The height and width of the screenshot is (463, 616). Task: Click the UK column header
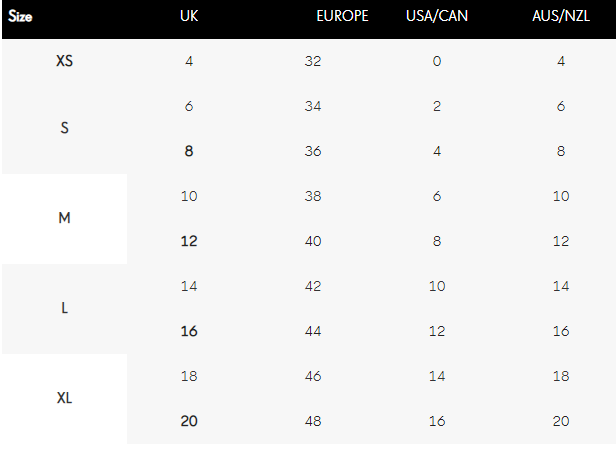(x=189, y=16)
